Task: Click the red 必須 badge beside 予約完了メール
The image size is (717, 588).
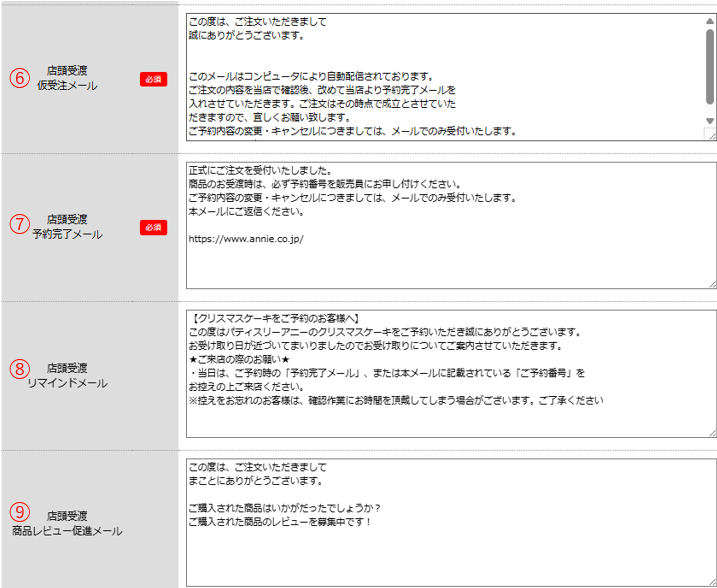Action: [152, 227]
